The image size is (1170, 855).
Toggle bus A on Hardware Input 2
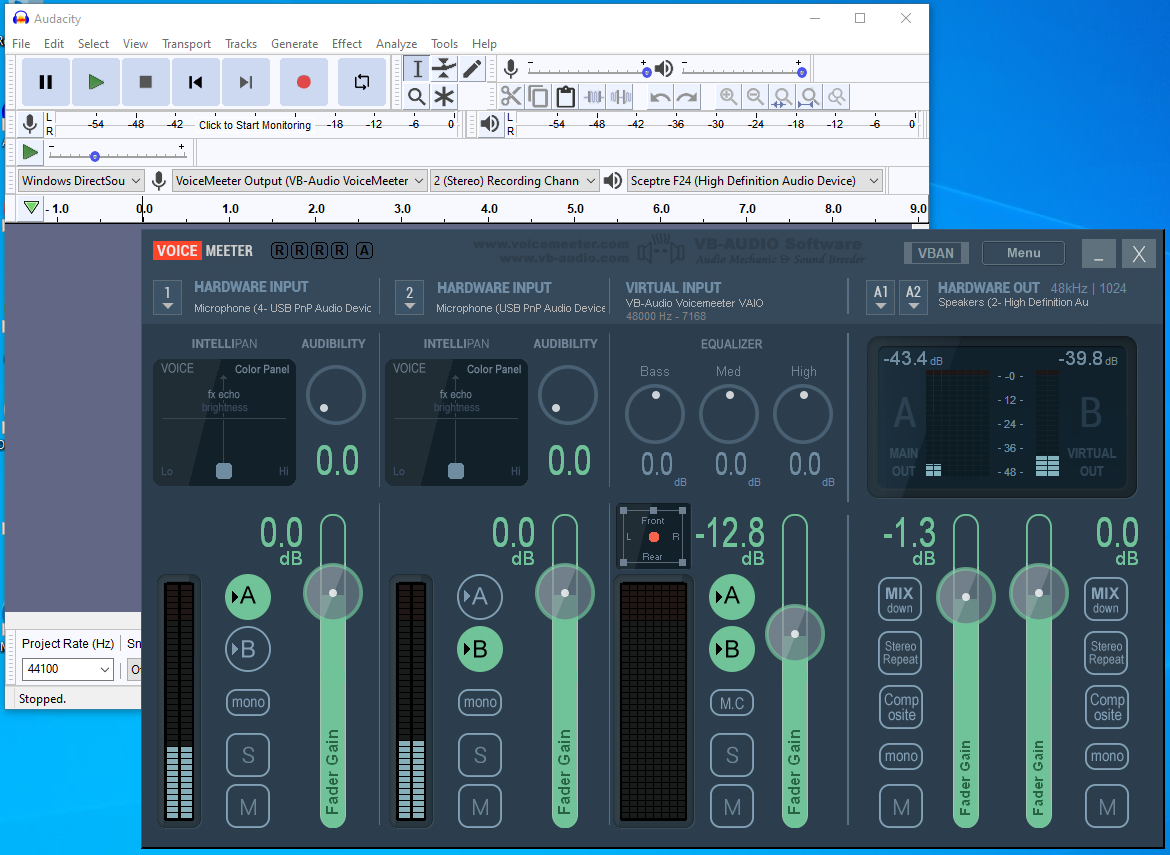[x=480, y=596]
